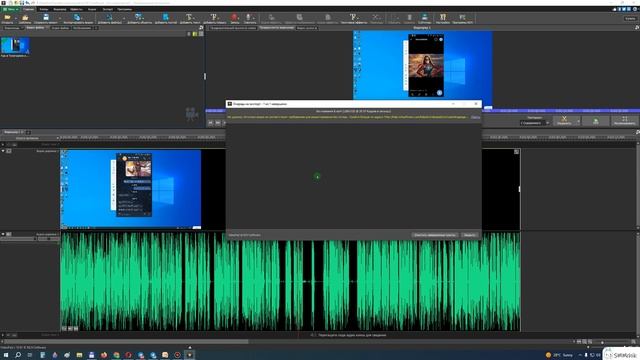Click the Hide link in export dialog notice
This screenshot has width=640, height=360.
476,117
